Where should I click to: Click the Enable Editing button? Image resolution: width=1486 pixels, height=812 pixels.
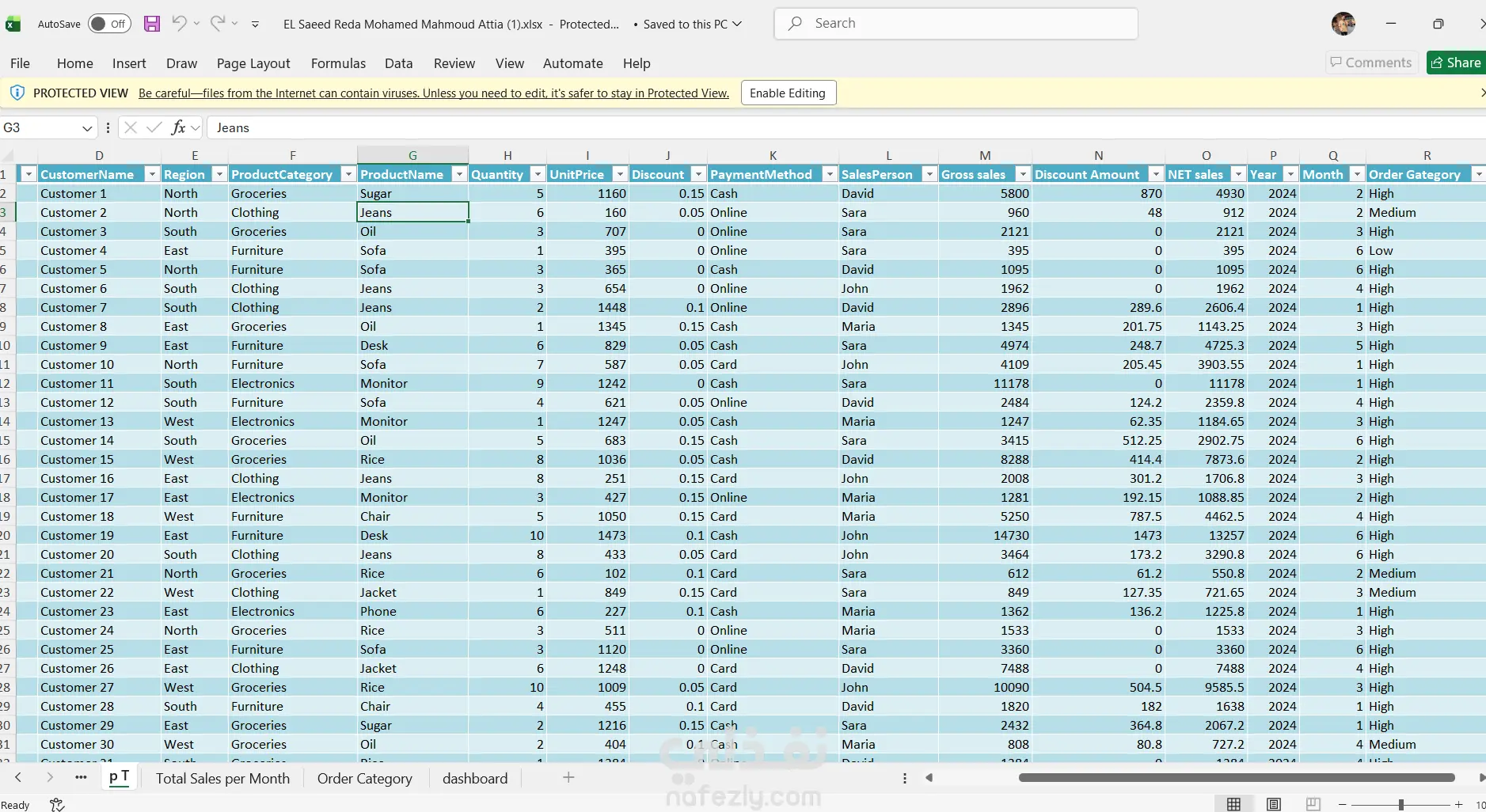788,93
